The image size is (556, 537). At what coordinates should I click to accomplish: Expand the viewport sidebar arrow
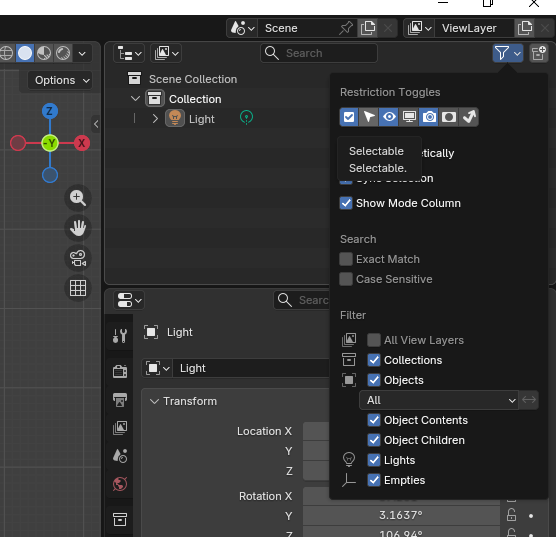click(x=96, y=124)
